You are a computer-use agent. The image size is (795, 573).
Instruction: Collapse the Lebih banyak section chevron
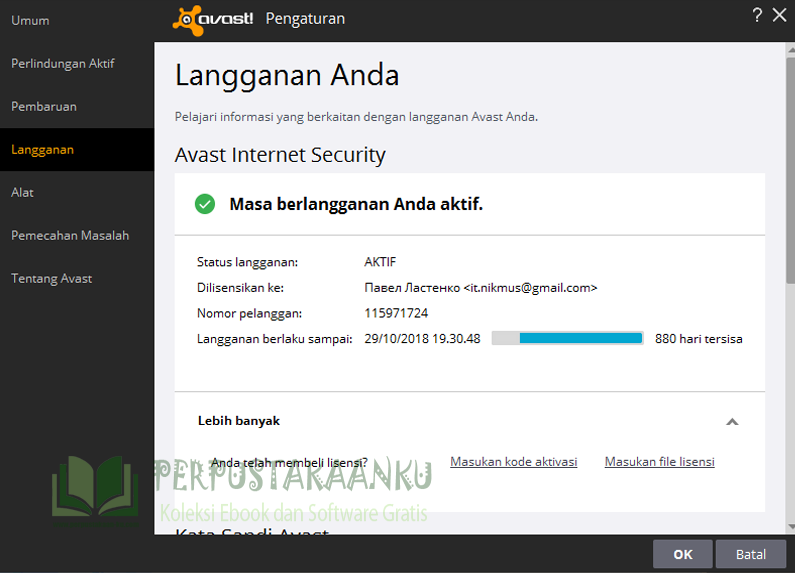(x=732, y=422)
